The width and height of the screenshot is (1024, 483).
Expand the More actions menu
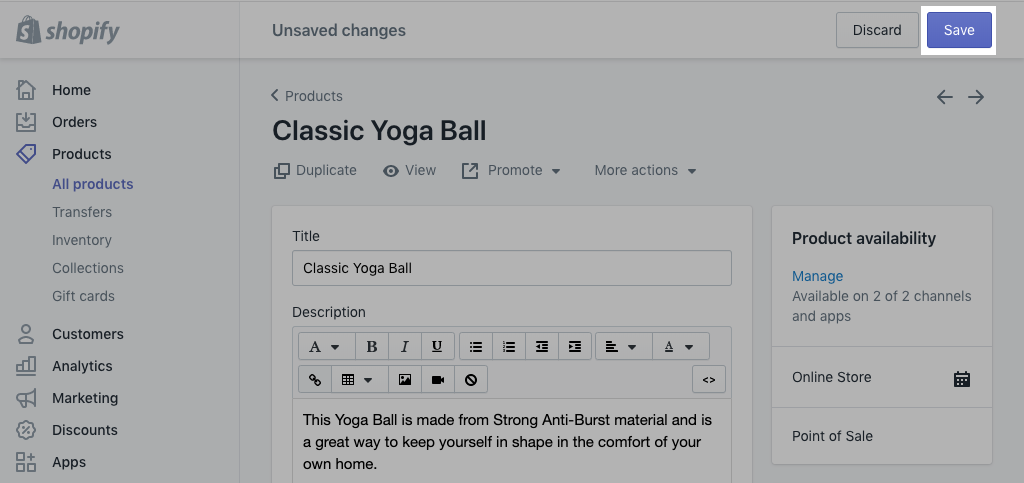(645, 171)
